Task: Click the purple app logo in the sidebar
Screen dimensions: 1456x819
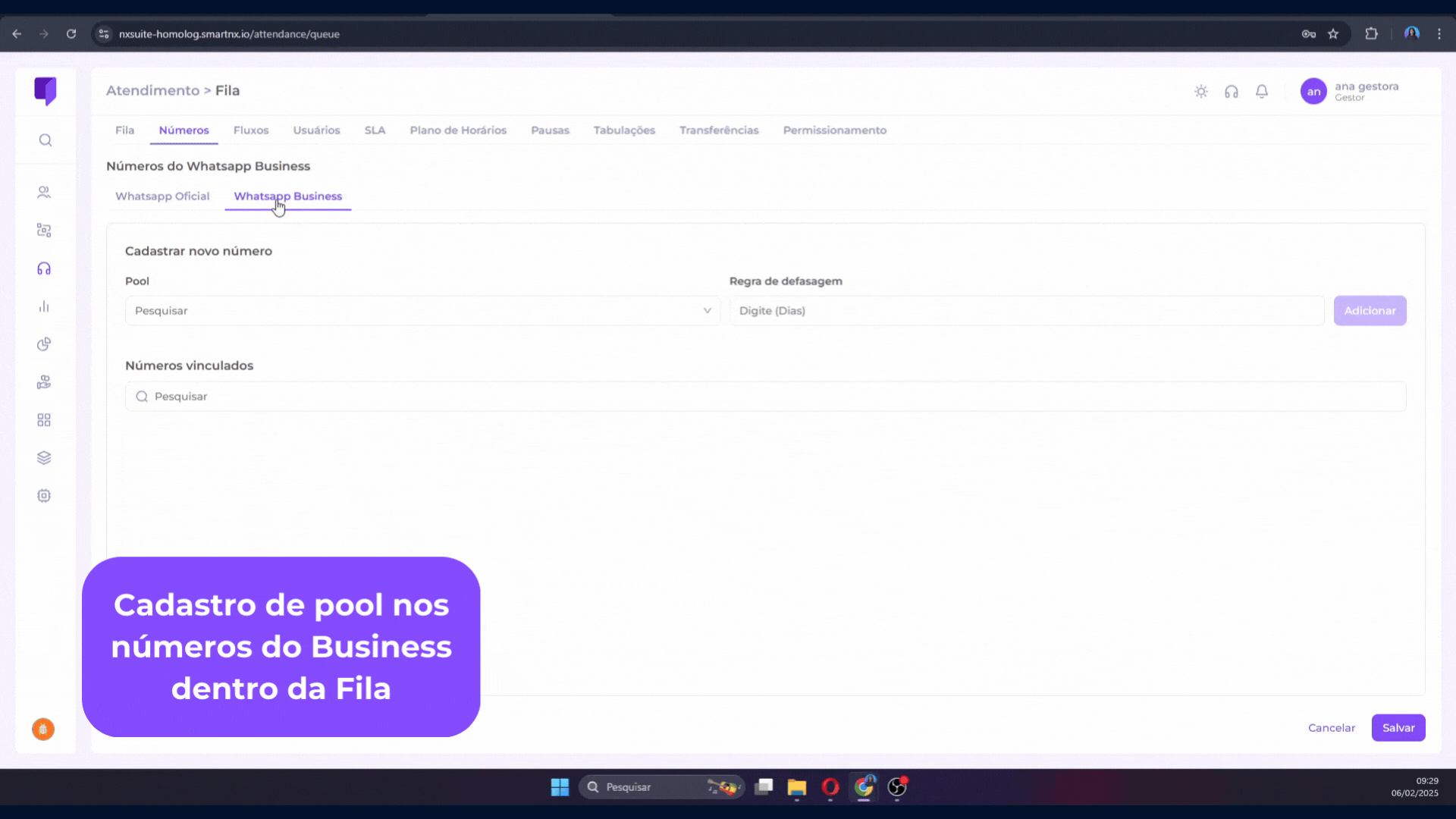Action: 45,91
